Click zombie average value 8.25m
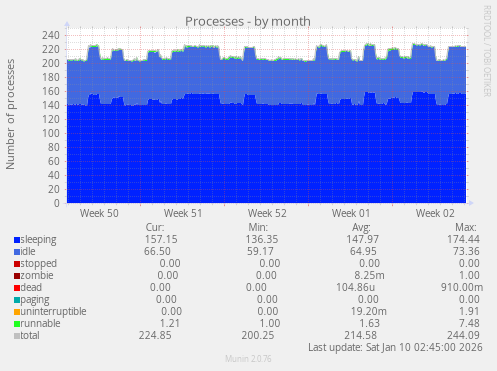497x371 pixels. (369, 275)
